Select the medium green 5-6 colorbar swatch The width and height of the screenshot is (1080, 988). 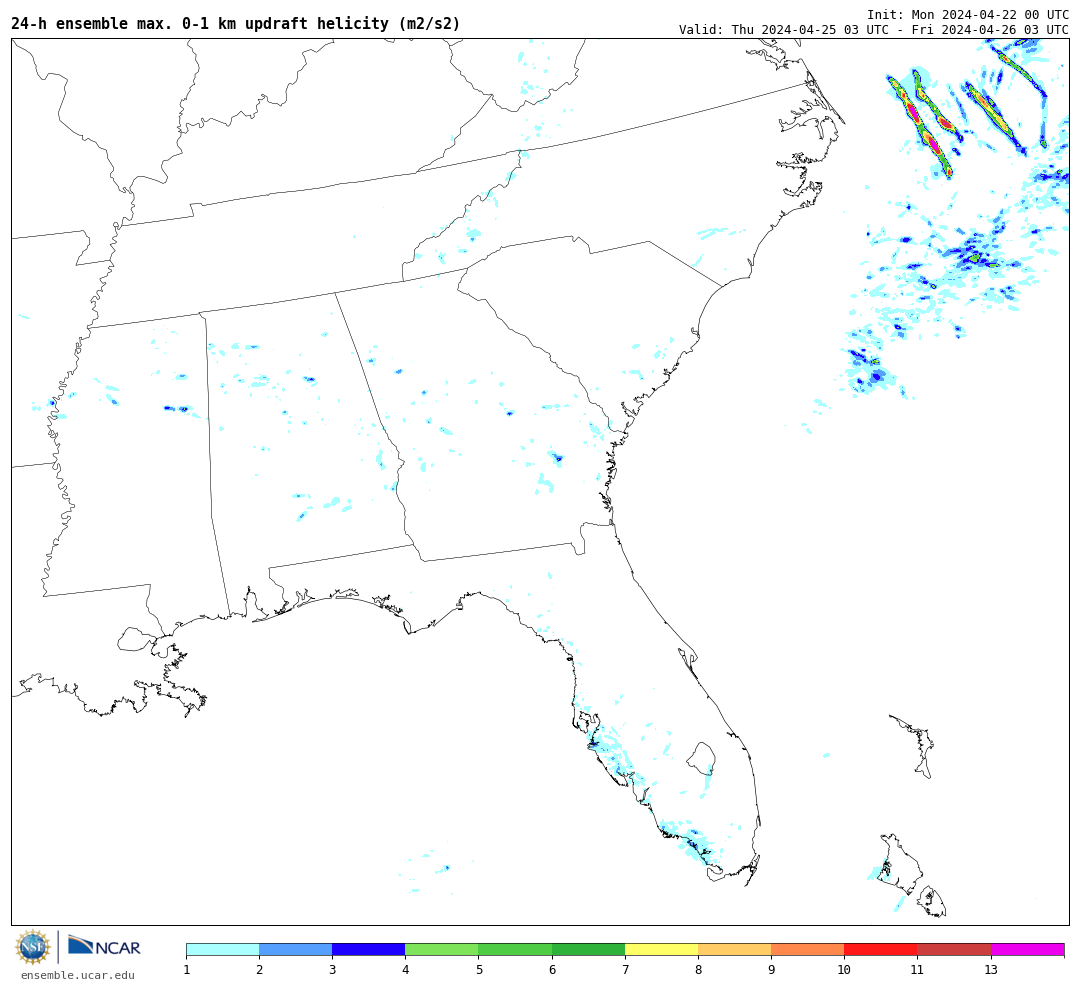tap(515, 950)
